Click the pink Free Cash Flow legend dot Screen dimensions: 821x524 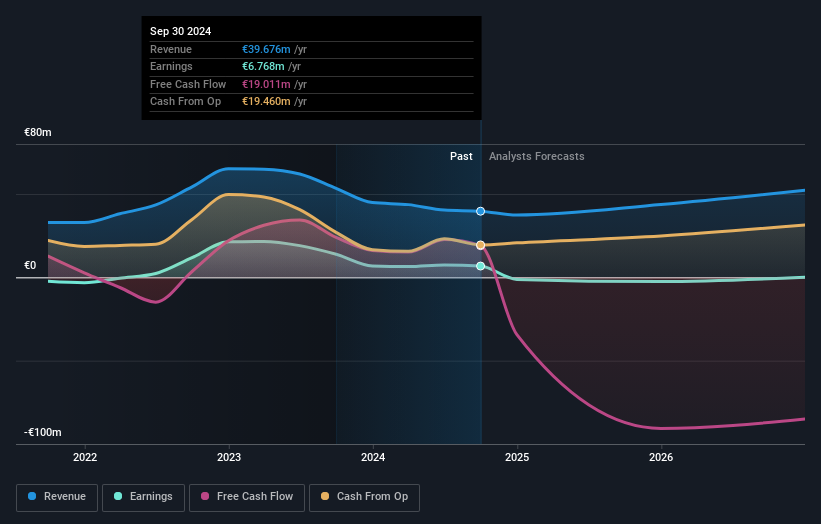pyautogui.click(x=205, y=496)
